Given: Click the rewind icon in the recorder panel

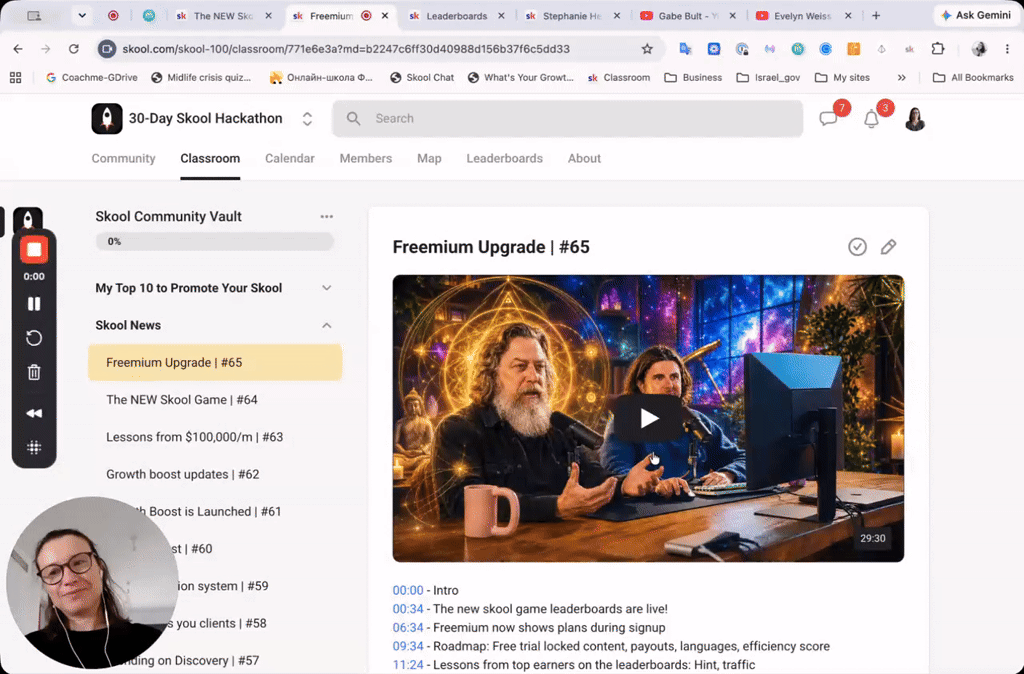Looking at the screenshot, I should click(x=34, y=413).
